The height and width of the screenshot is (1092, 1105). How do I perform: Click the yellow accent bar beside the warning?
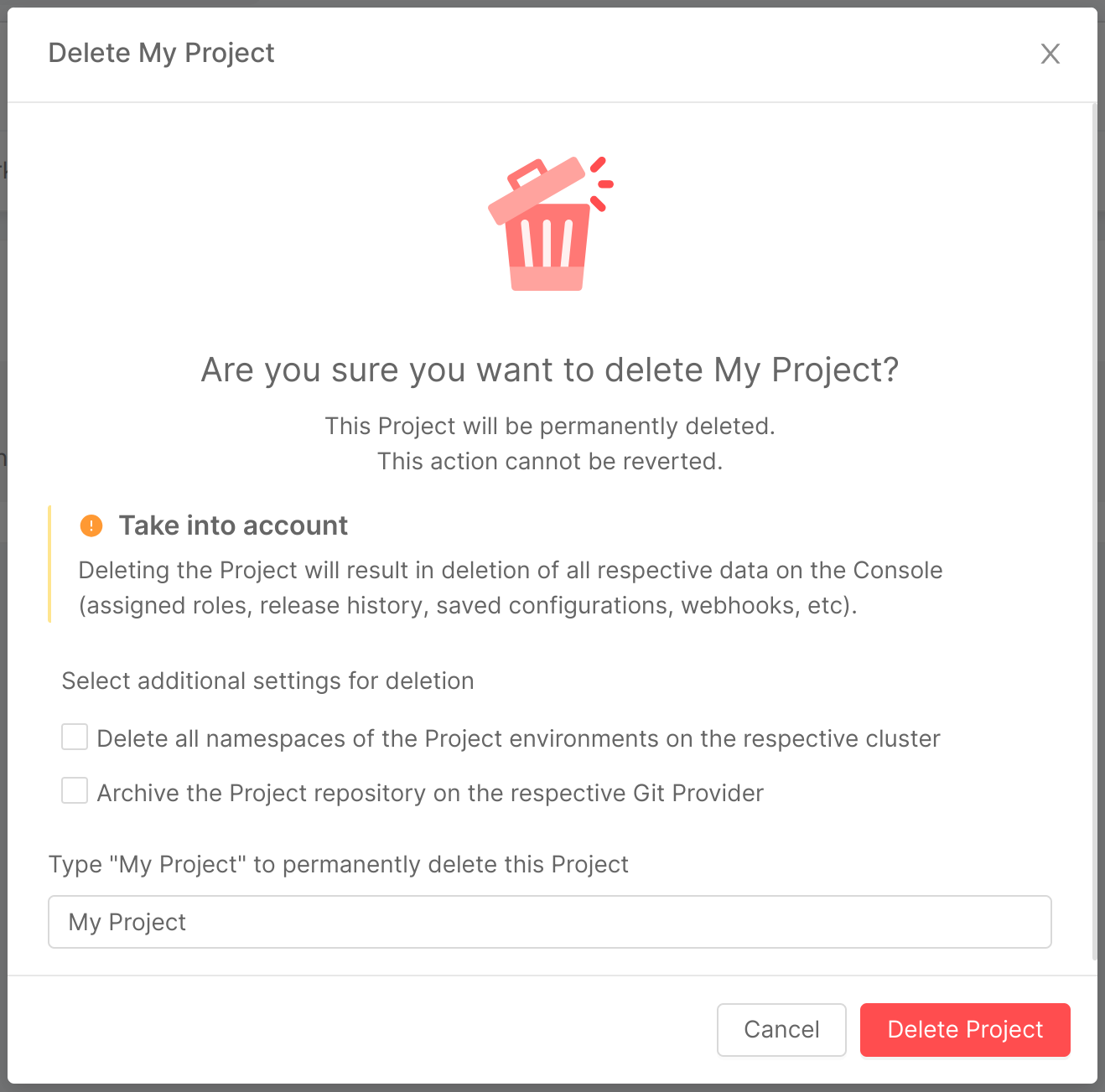pos(50,562)
